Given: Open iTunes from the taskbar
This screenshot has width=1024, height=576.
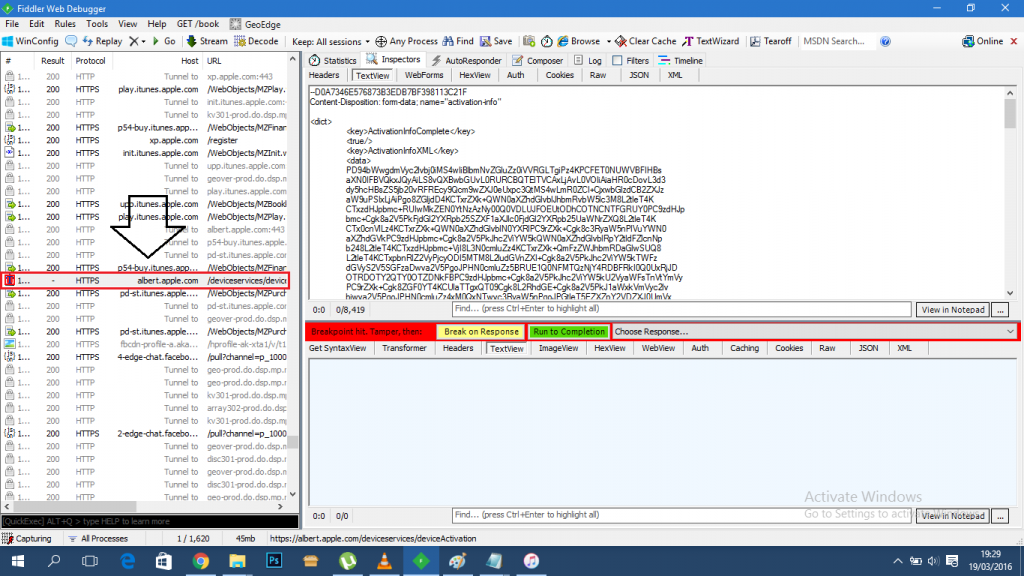Looking at the screenshot, I should tap(531, 561).
